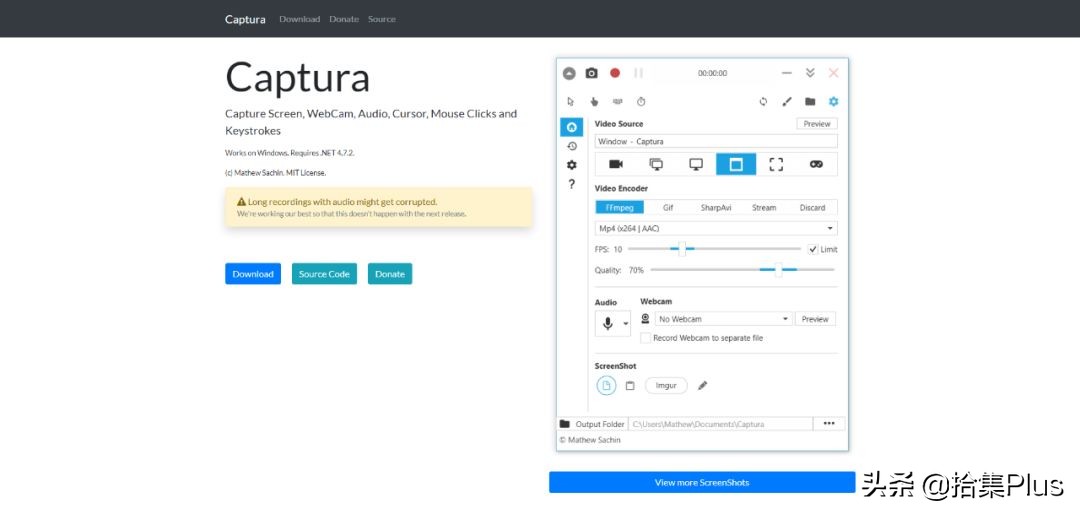The height and width of the screenshot is (514, 1080).
Task: Click View more ScreenShots button
Action: coord(702,482)
